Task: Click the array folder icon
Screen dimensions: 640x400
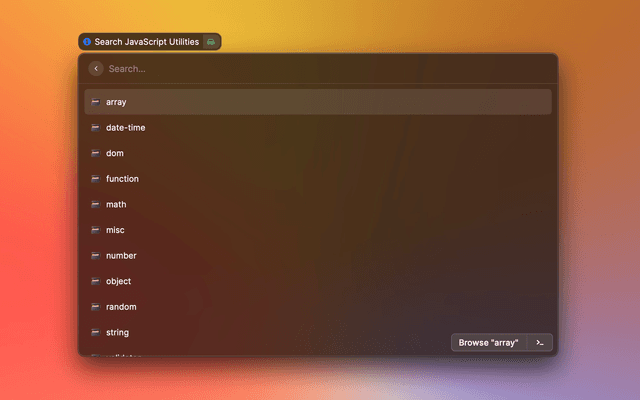Action: tap(95, 102)
